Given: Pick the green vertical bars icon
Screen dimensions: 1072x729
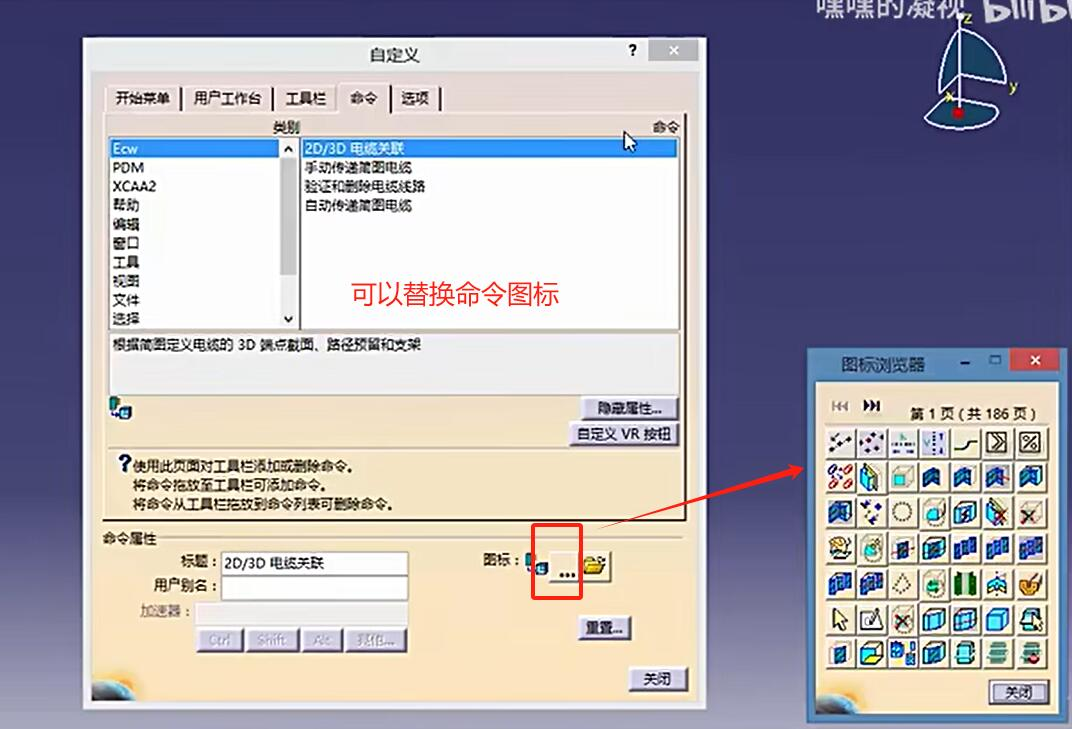Looking at the screenshot, I should coord(966,584).
